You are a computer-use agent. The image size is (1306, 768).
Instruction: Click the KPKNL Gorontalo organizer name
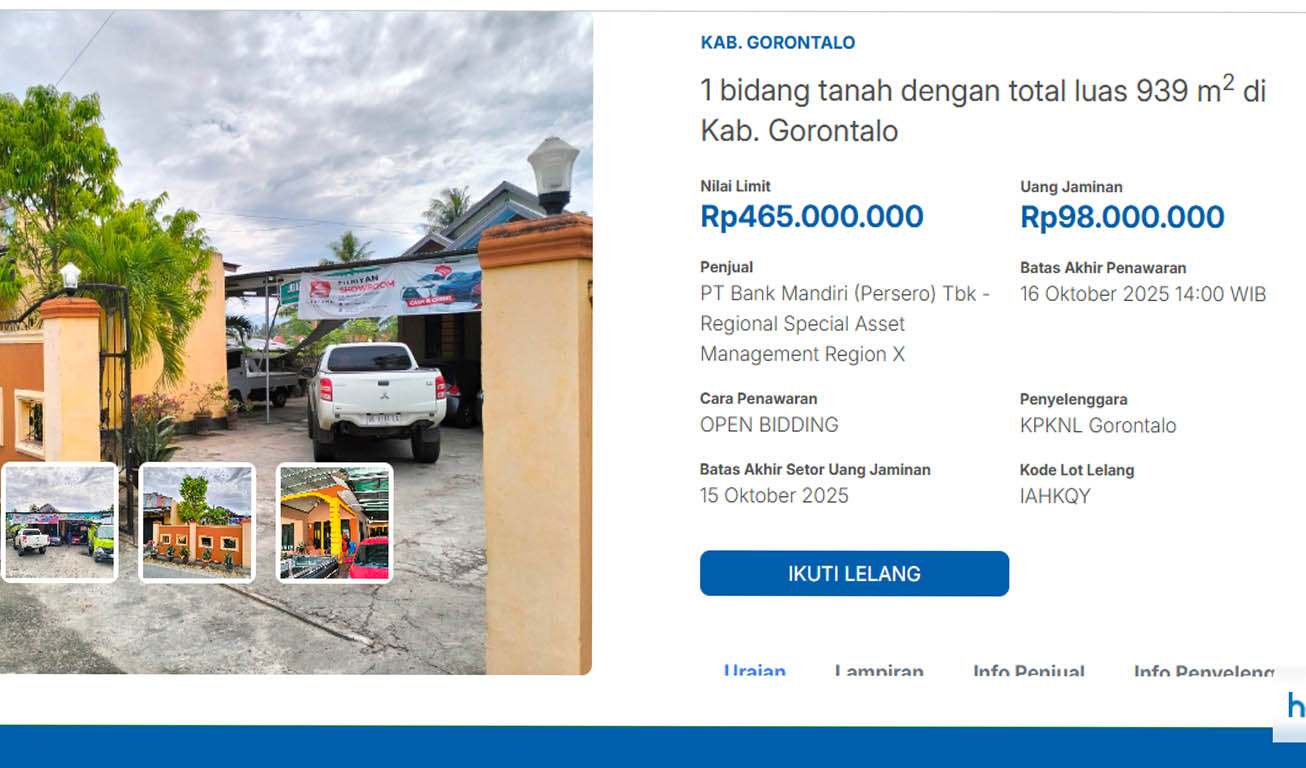(x=1098, y=425)
